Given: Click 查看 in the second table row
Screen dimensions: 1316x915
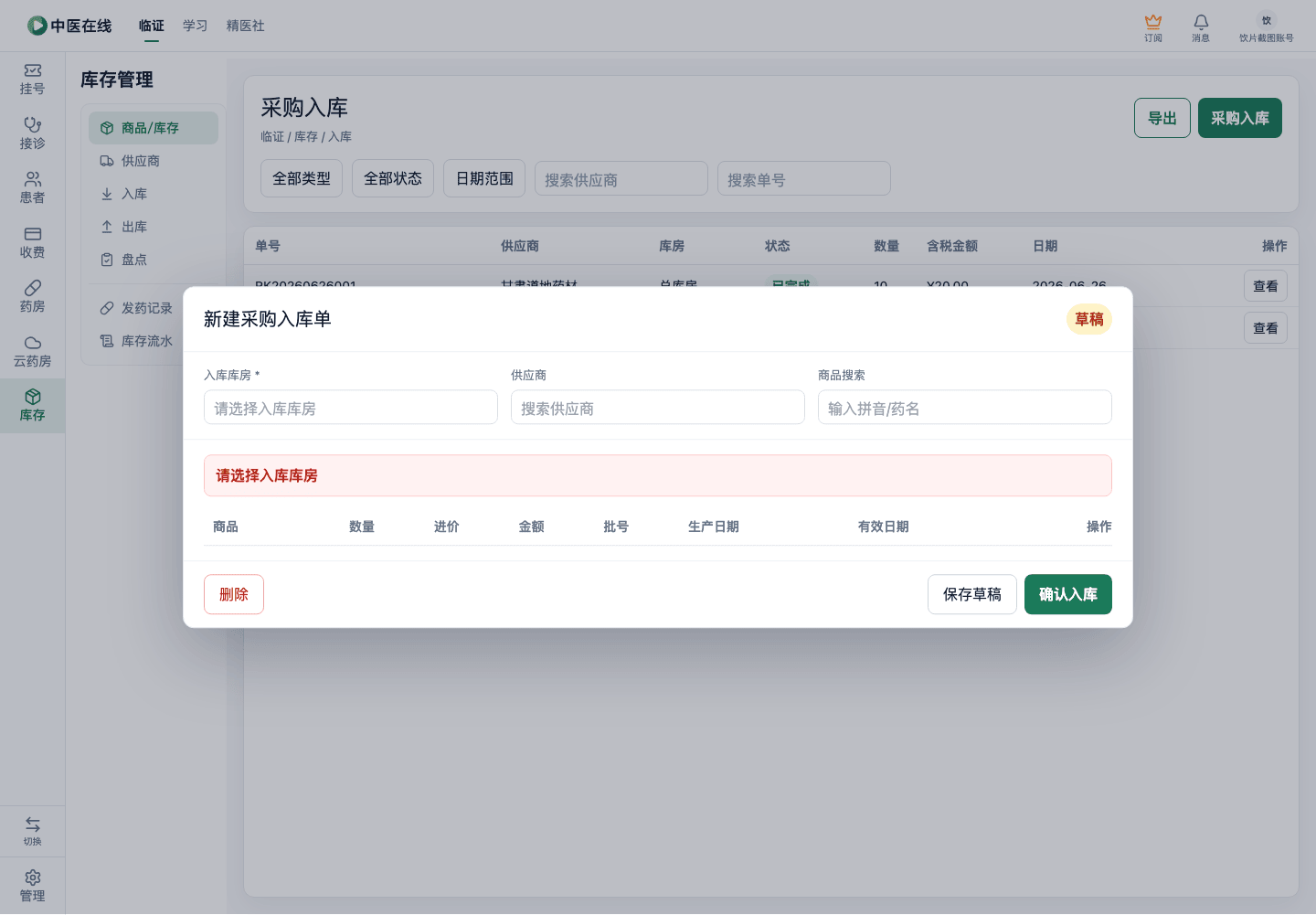Looking at the screenshot, I should (x=1266, y=328).
